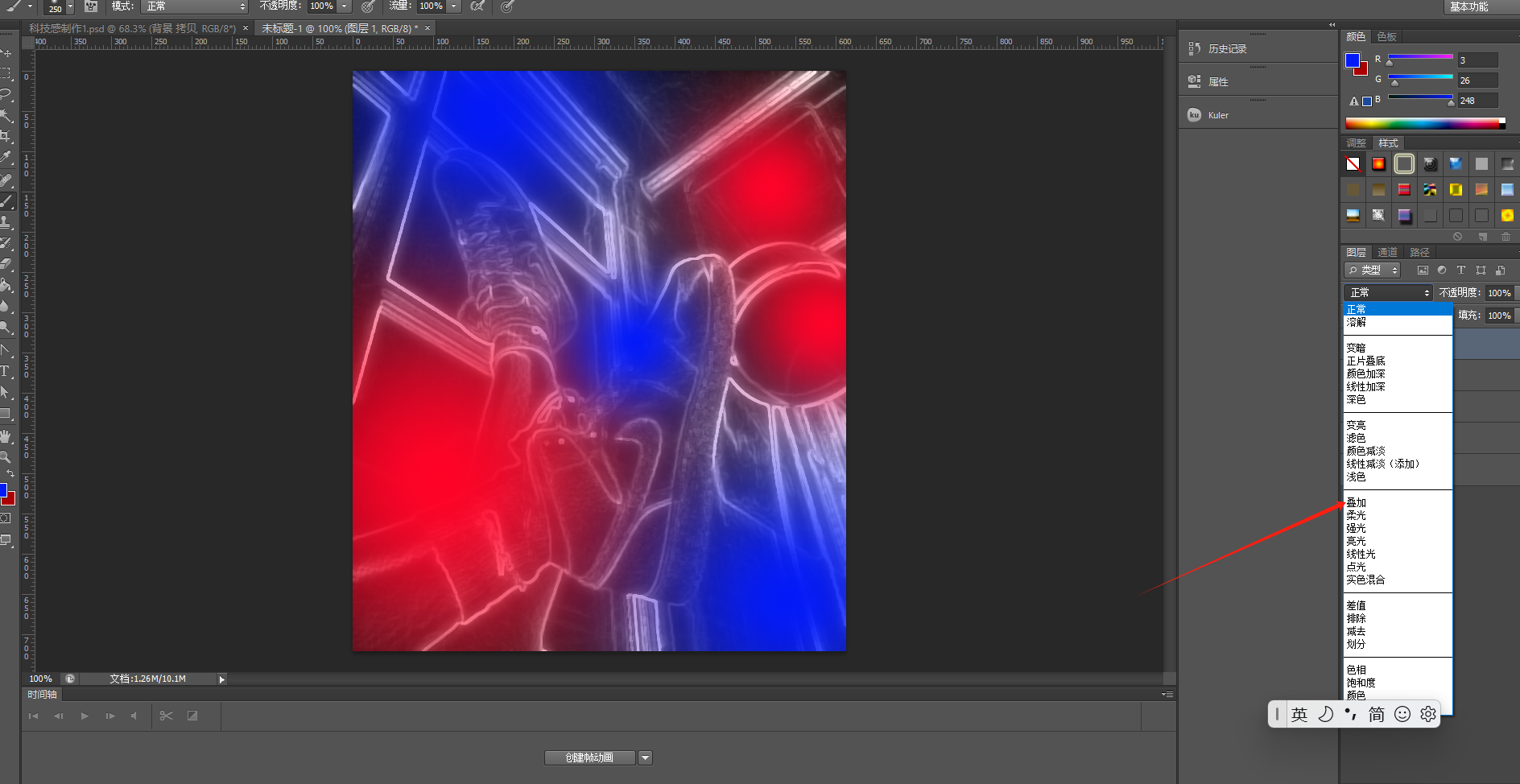This screenshot has height=784, width=1520.
Task: Click the color spectrum ramp bar
Action: click(1425, 123)
